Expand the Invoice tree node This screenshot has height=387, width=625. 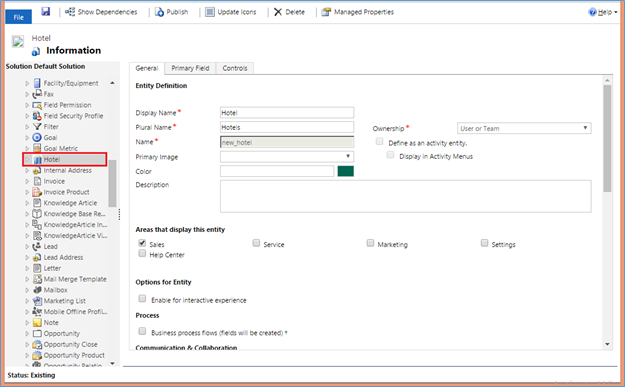27,181
